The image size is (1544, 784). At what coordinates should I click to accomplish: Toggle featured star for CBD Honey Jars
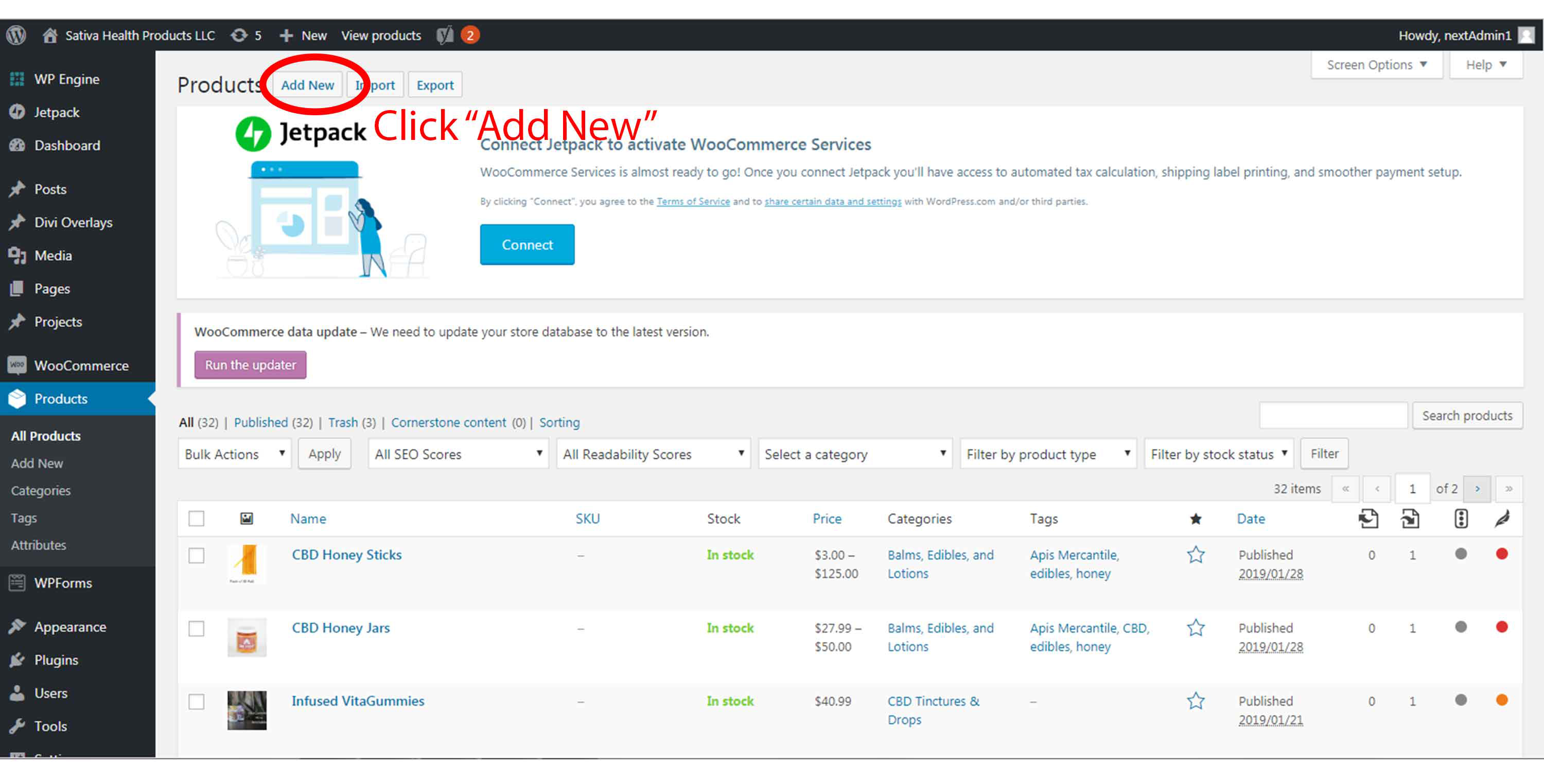pos(1196,628)
